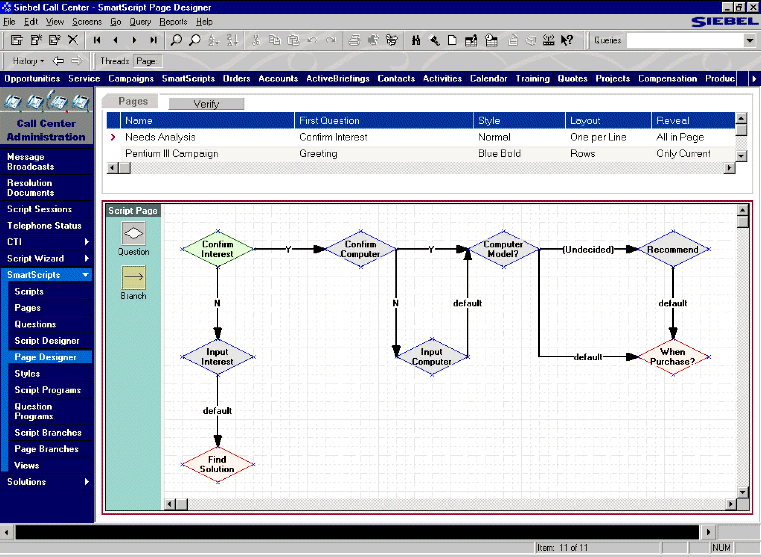Click the Confirm Interest diamond node
This screenshot has width=761, height=557.
tap(217, 249)
